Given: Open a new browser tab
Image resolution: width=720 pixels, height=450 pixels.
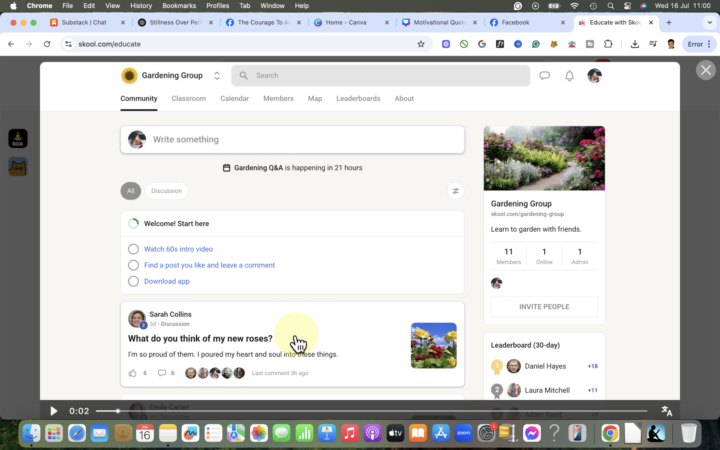Looking at the screenshot, I should tap(669, 22).
